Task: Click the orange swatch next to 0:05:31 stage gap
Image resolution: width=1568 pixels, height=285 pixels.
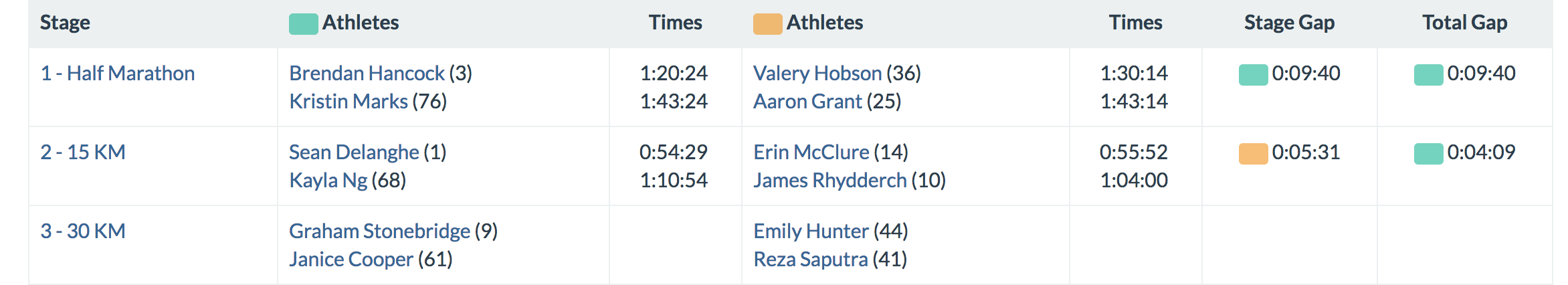Action: pyautogui.click(x=1253, y=153)
